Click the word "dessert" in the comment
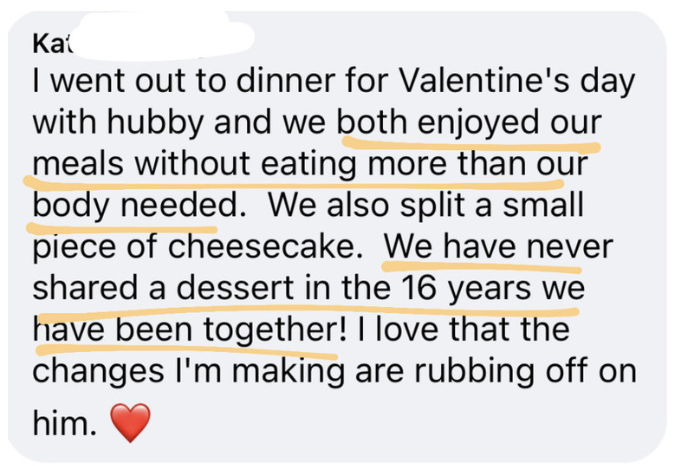Viewport: 678px width, 466px height. [235, 288]
